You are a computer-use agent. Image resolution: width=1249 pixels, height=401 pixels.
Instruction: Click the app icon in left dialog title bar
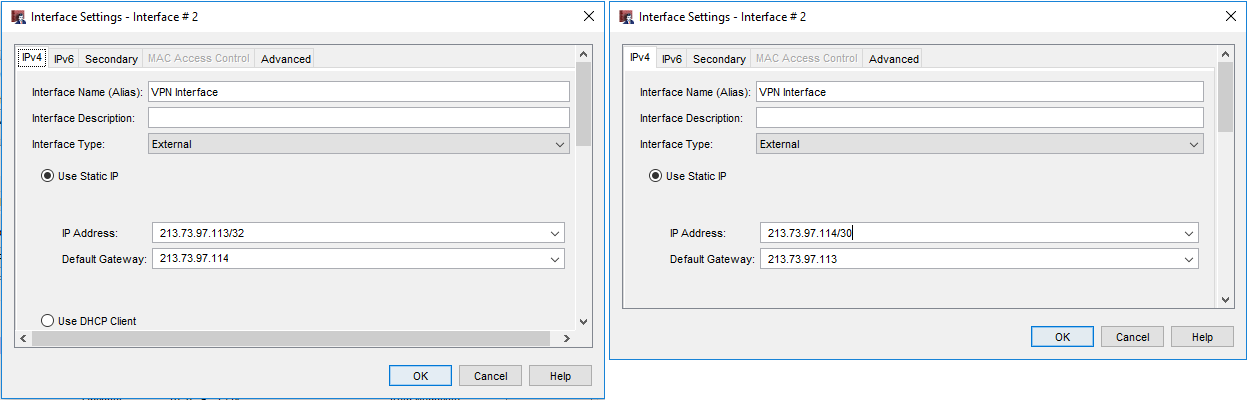point(18,17)
